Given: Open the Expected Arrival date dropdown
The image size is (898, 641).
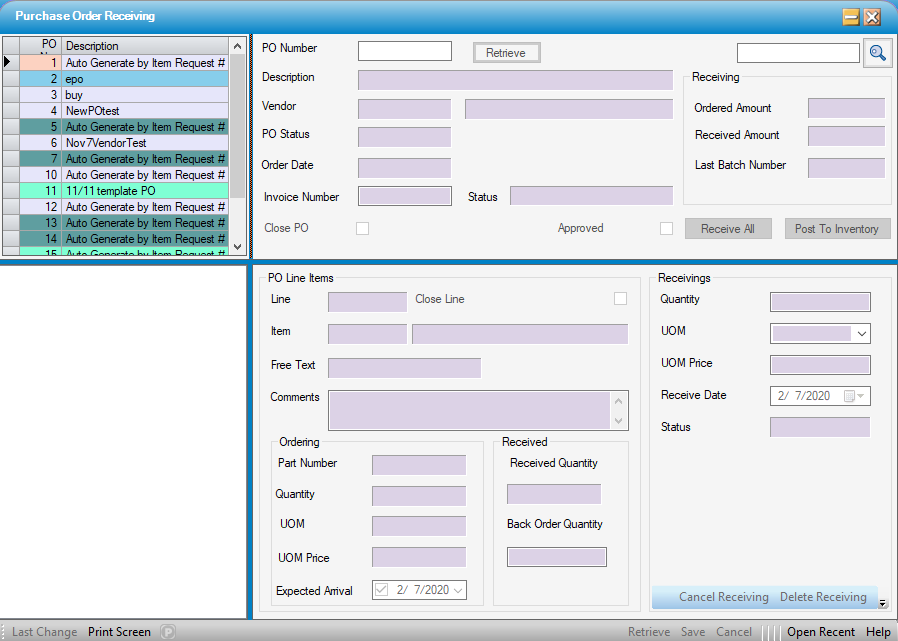Looking at the screenshot, I should pos(458,591).
